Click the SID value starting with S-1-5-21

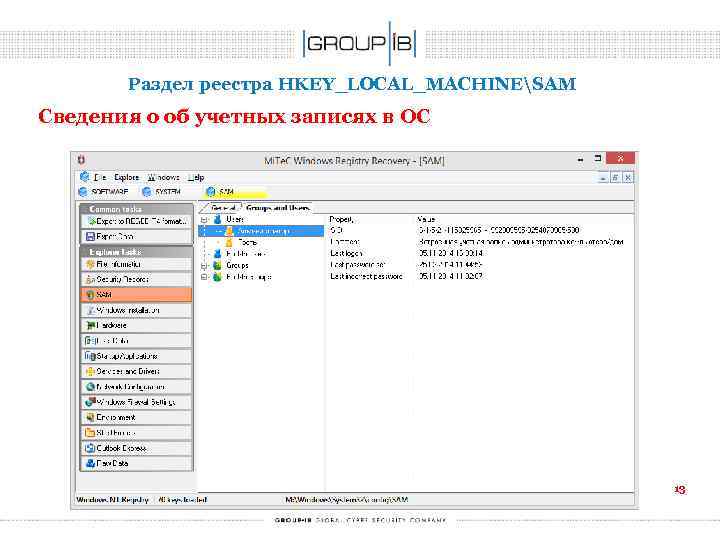point(499,230)
